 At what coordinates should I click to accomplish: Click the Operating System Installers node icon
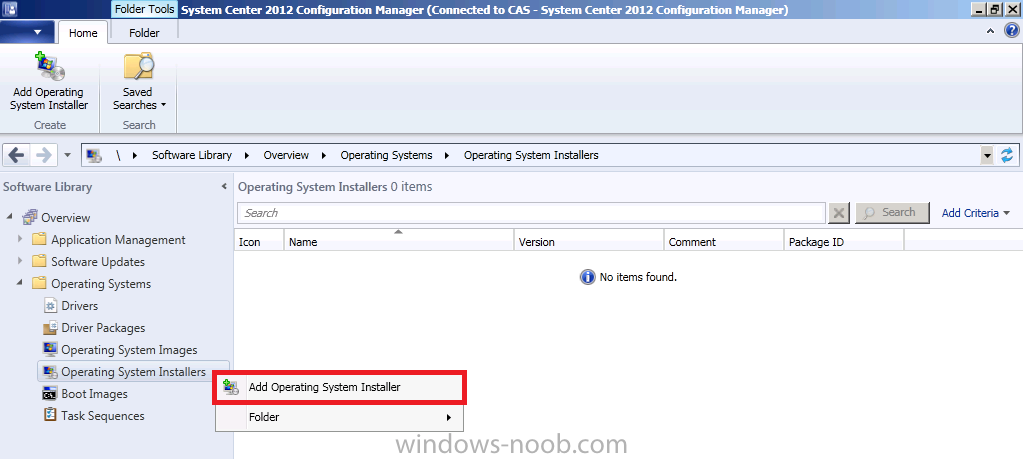pyautogui.click(x=50, y=372)
